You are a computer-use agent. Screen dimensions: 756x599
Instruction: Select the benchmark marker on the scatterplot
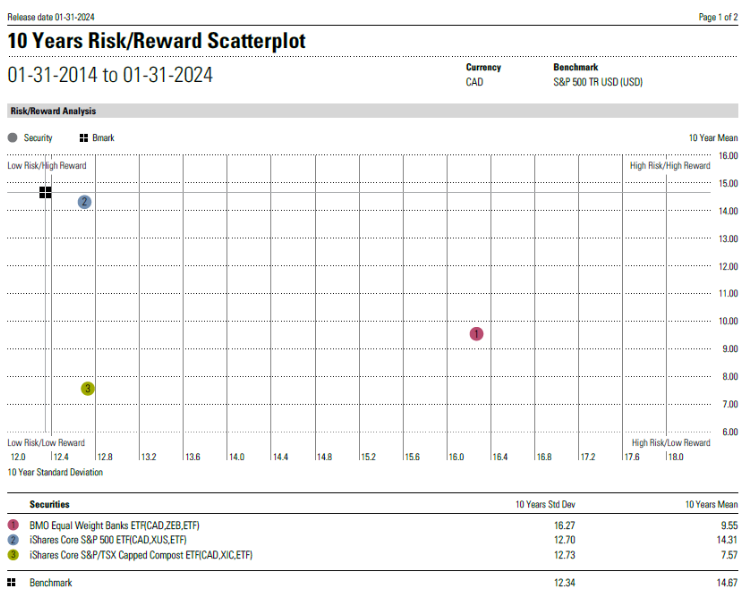[x=45, y=192]
